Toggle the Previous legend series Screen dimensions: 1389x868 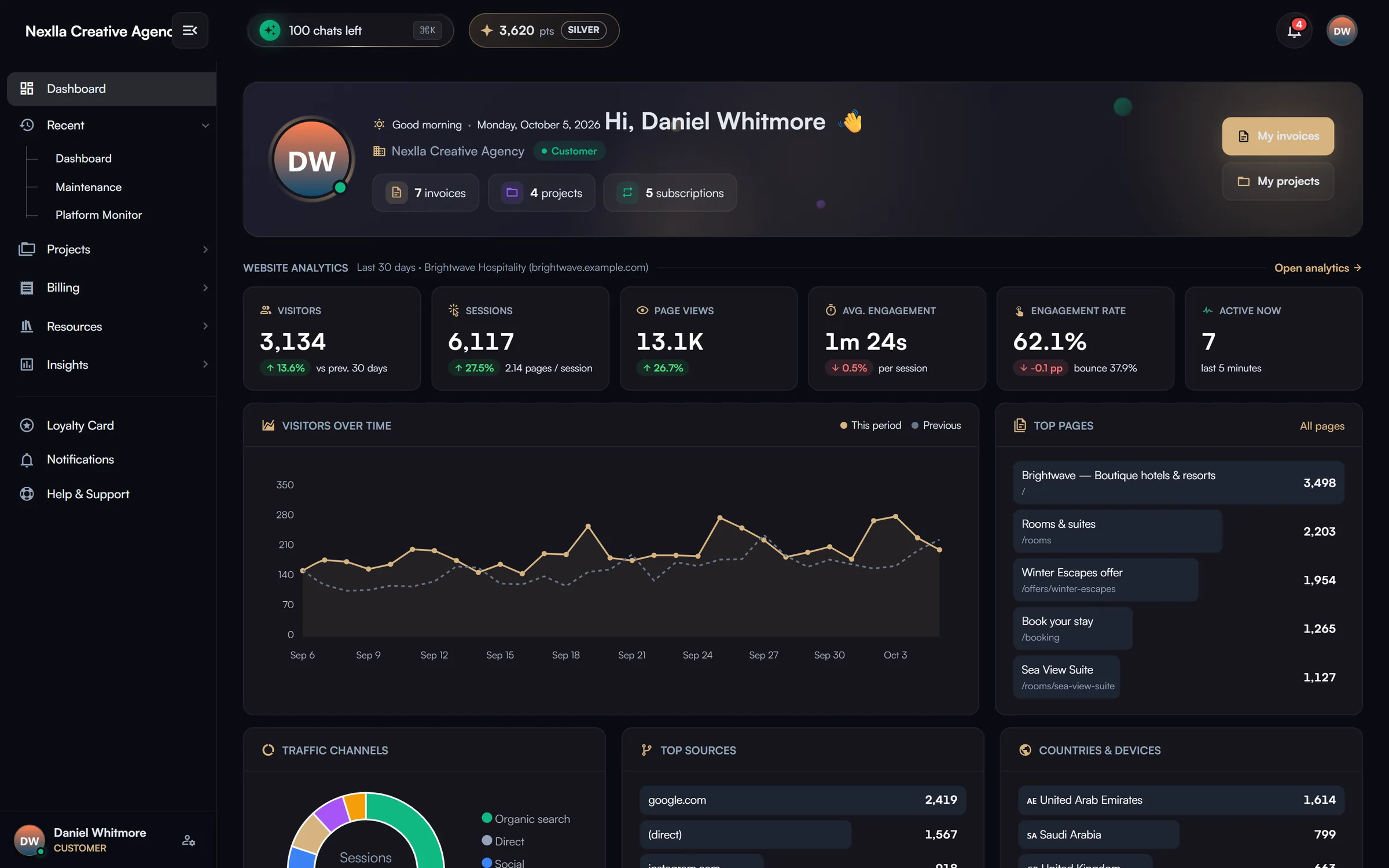936,425
